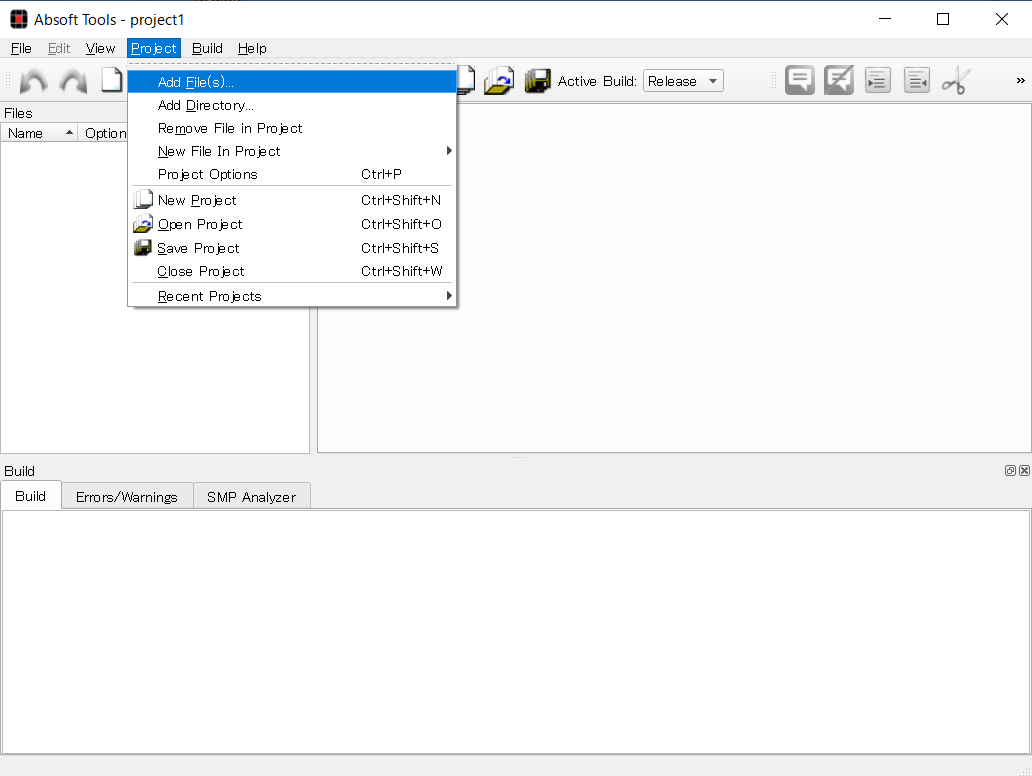
Task: Show hidden toolbar items with the chevron
Action: pyautogui.click(x=1020, y=80)
